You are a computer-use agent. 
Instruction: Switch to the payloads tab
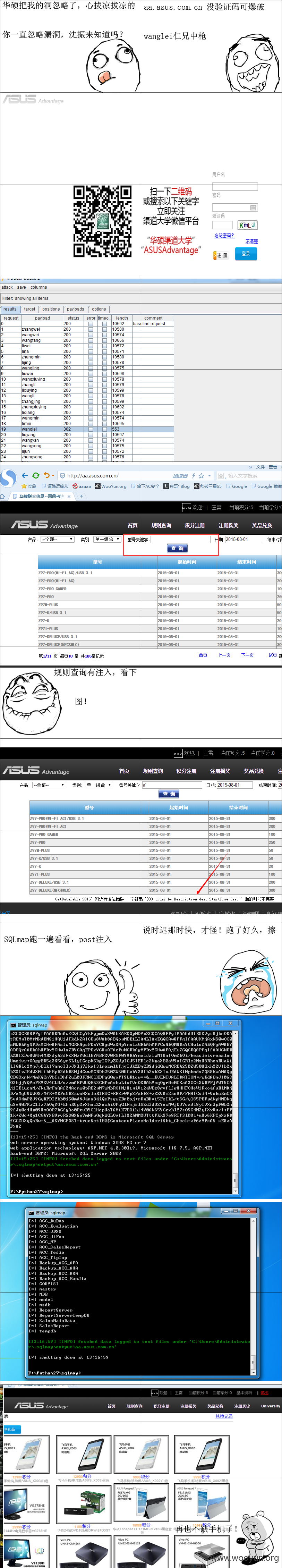coord(76,309)
